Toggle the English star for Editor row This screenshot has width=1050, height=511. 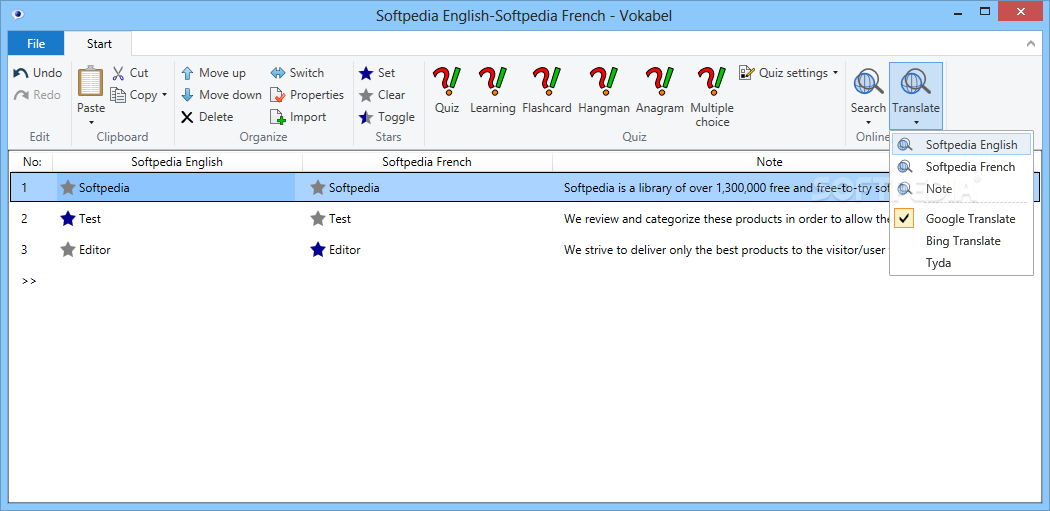point(68,250)
